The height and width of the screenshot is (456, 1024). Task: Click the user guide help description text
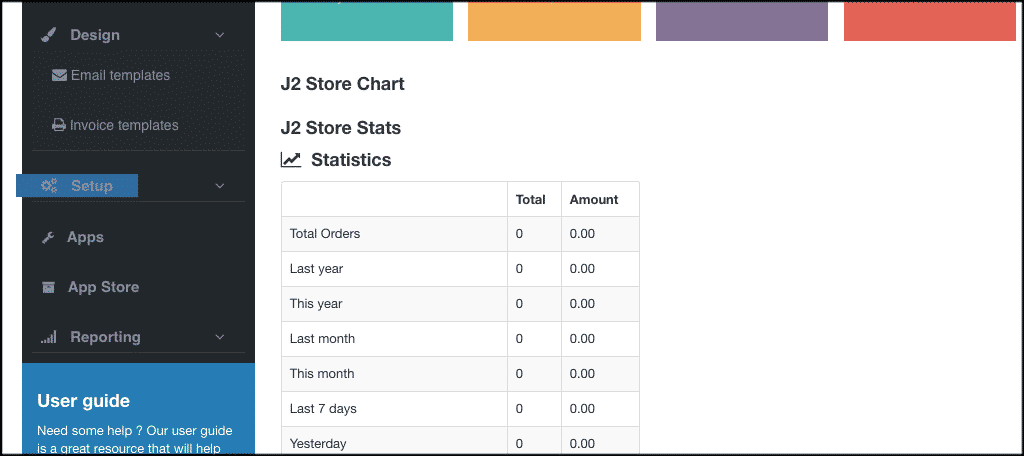135,440
